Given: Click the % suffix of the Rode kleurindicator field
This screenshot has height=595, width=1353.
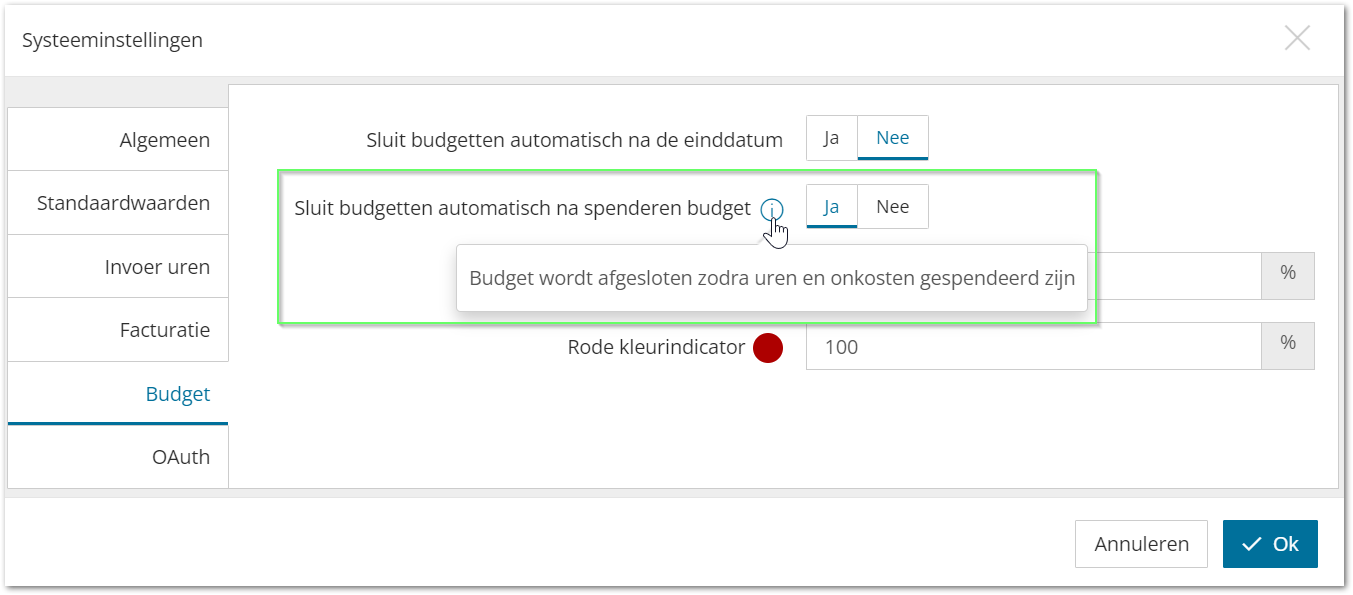Looking at the screenshot, I should (1288, 346).
